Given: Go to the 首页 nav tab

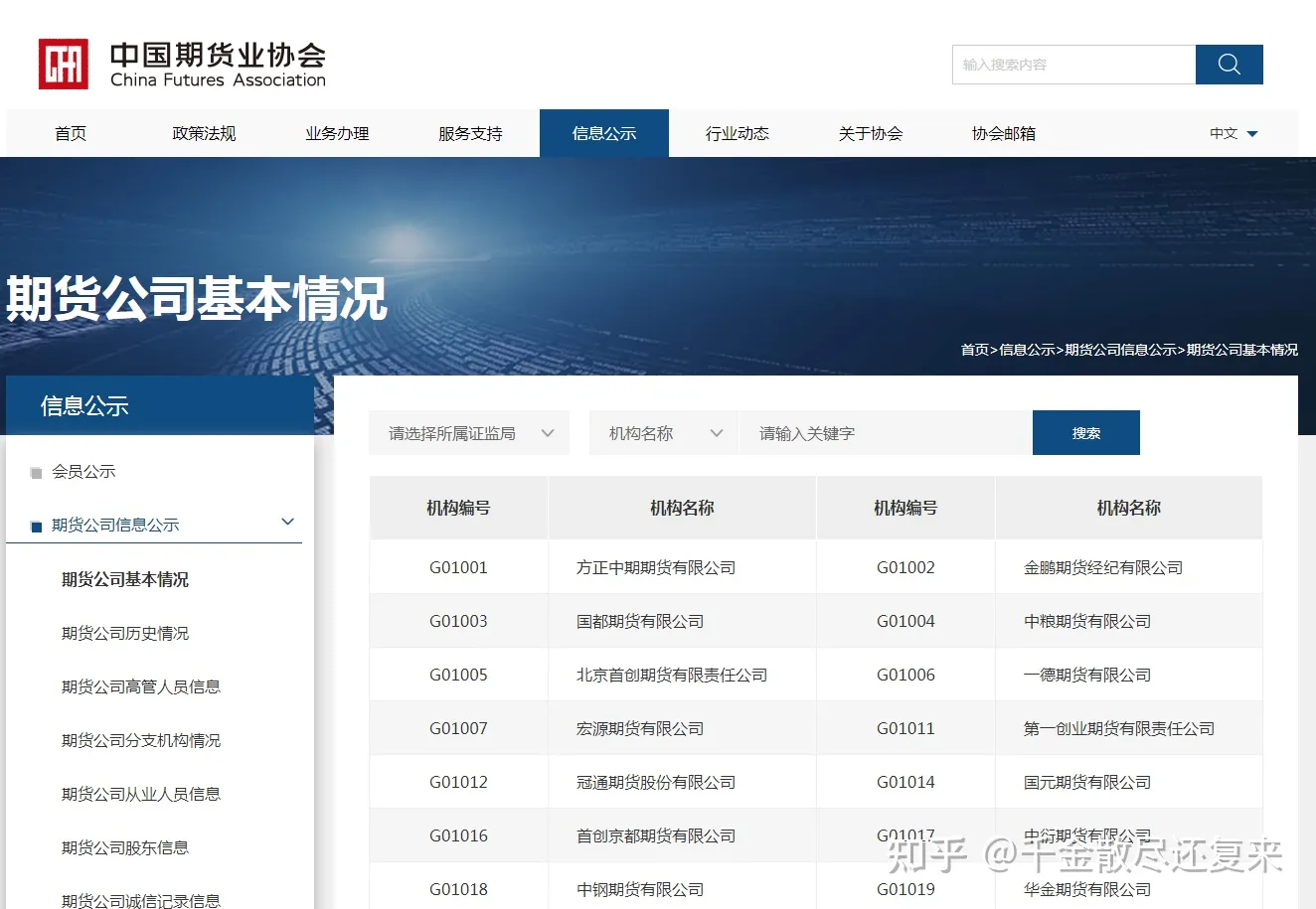Looking at the screenshot, I should [71, 133].
